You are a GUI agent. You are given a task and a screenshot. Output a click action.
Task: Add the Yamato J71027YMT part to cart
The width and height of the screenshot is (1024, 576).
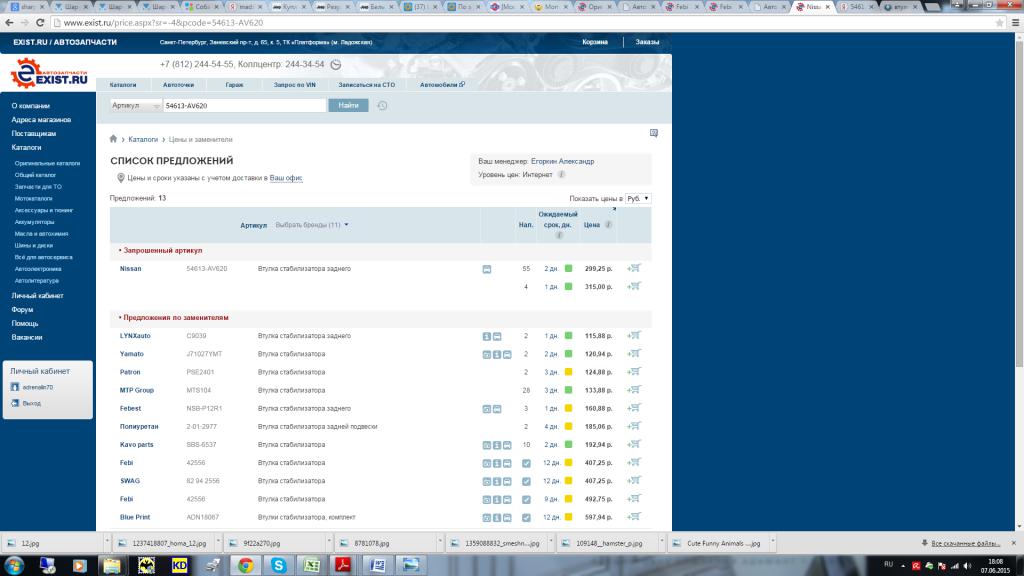tap(633, 354)
